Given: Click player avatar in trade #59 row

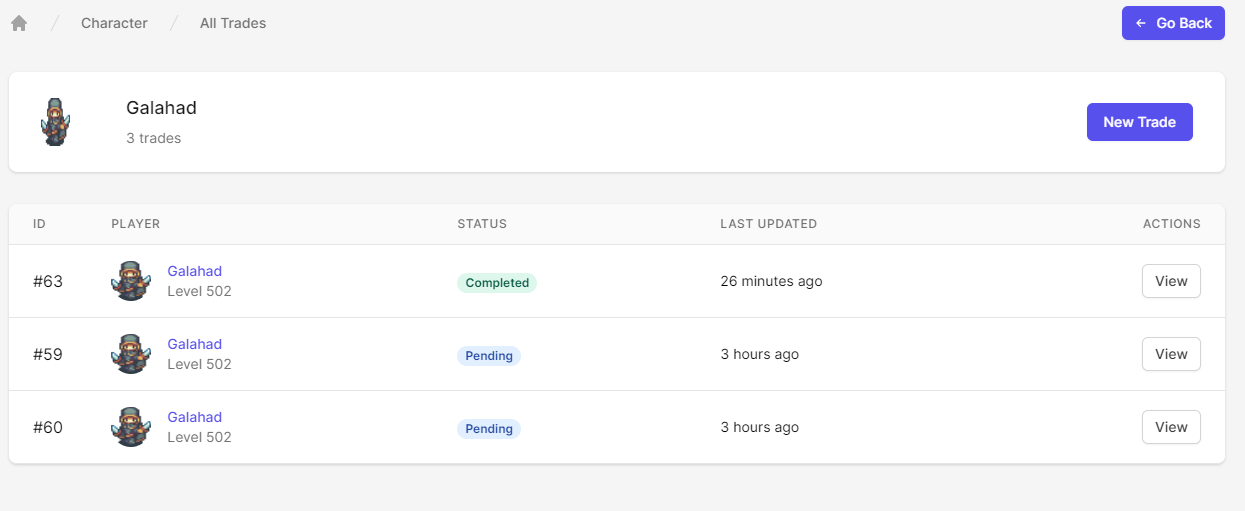Looking at the screenshot, I should pyautogui.click(x=131, y=354).
